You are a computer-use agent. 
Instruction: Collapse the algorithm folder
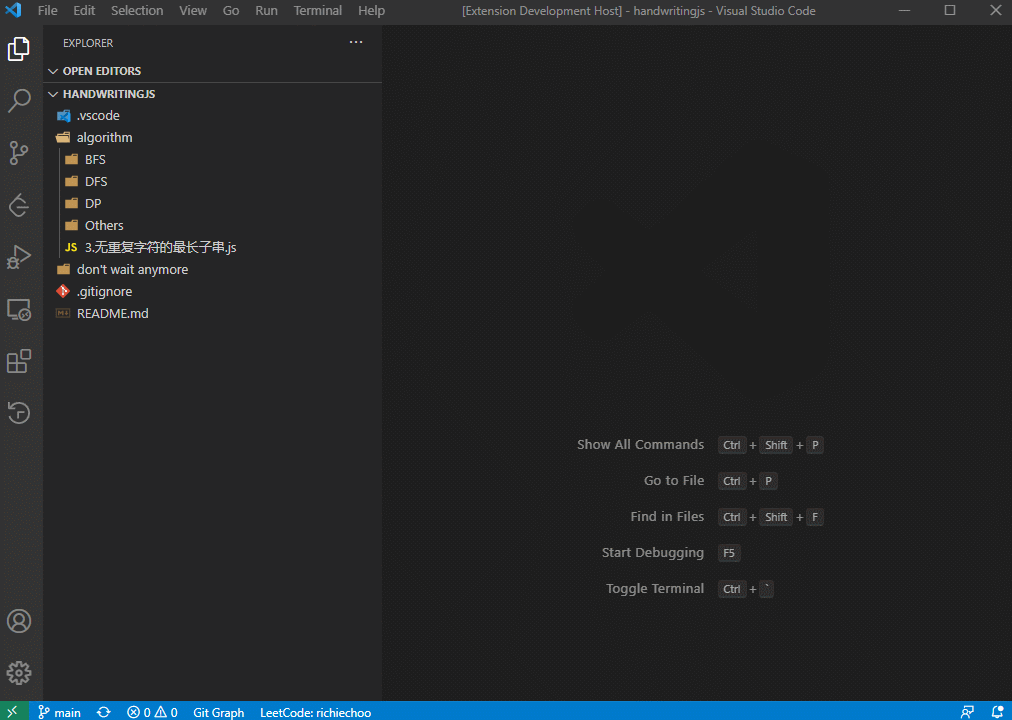213,137
